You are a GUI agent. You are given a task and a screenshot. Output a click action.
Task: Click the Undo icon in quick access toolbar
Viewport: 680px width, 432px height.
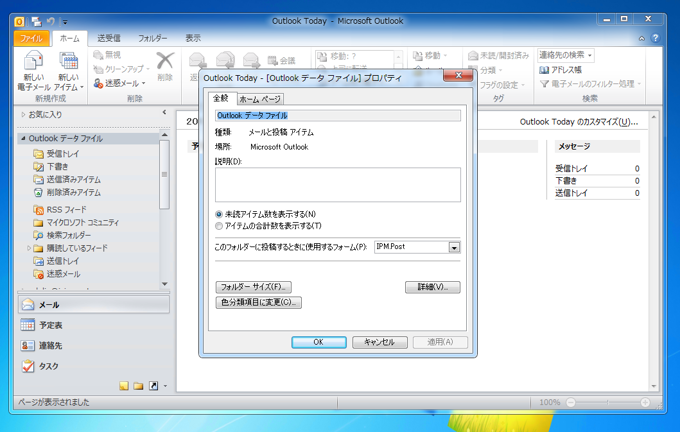(51, 21)
